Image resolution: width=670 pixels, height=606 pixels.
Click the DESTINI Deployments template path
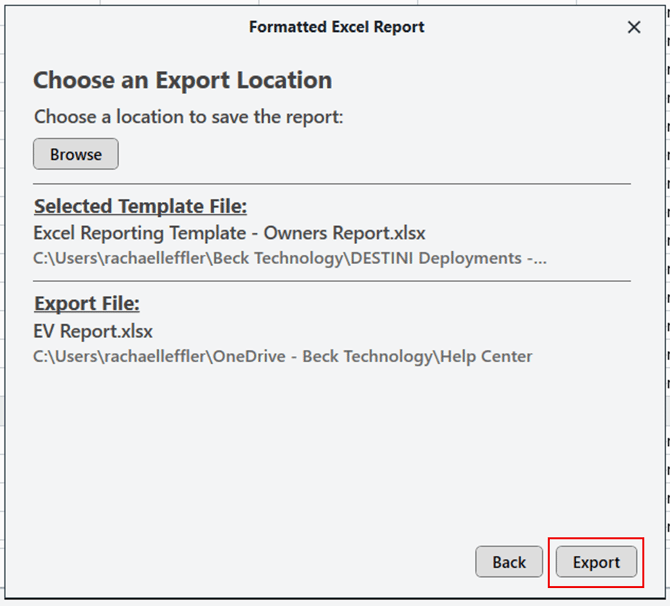click(x=290, y=258)
